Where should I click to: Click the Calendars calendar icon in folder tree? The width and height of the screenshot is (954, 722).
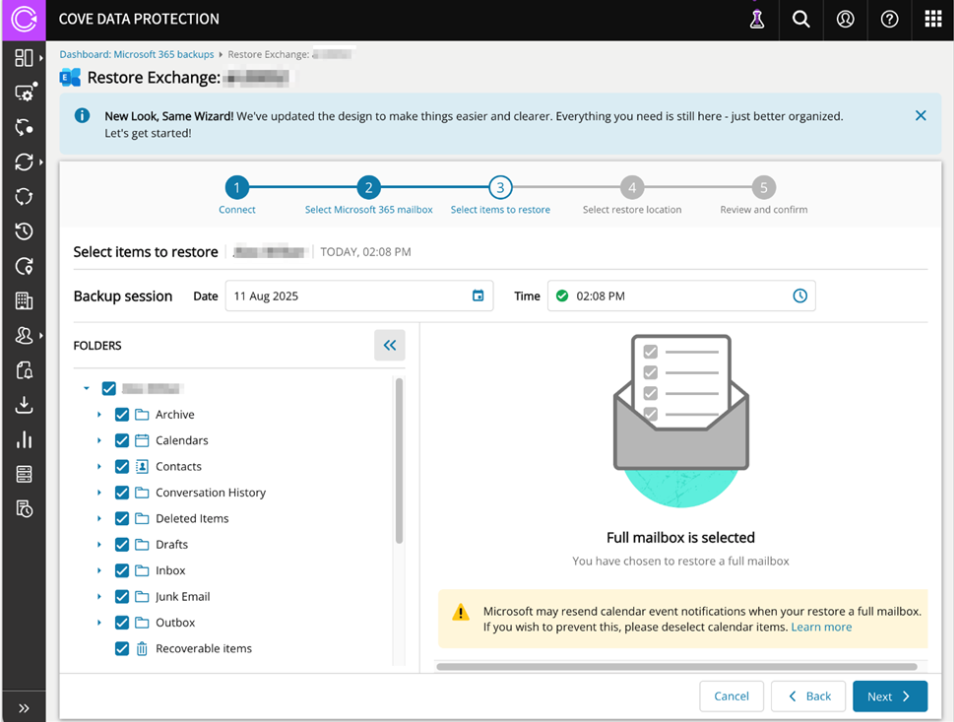coord(142,440)
